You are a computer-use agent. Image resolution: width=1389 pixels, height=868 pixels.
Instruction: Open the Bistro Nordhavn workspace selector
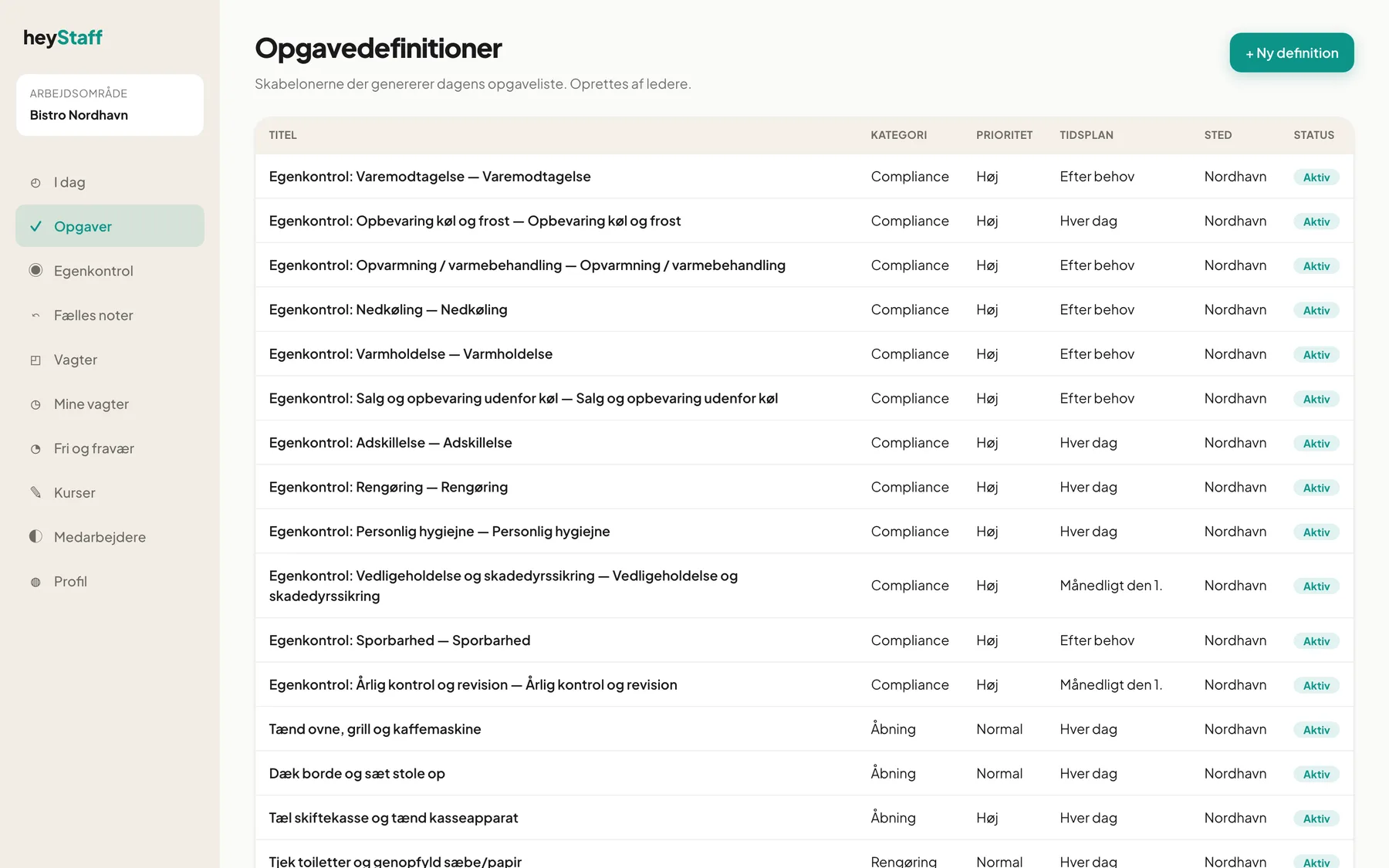[110, 105]
